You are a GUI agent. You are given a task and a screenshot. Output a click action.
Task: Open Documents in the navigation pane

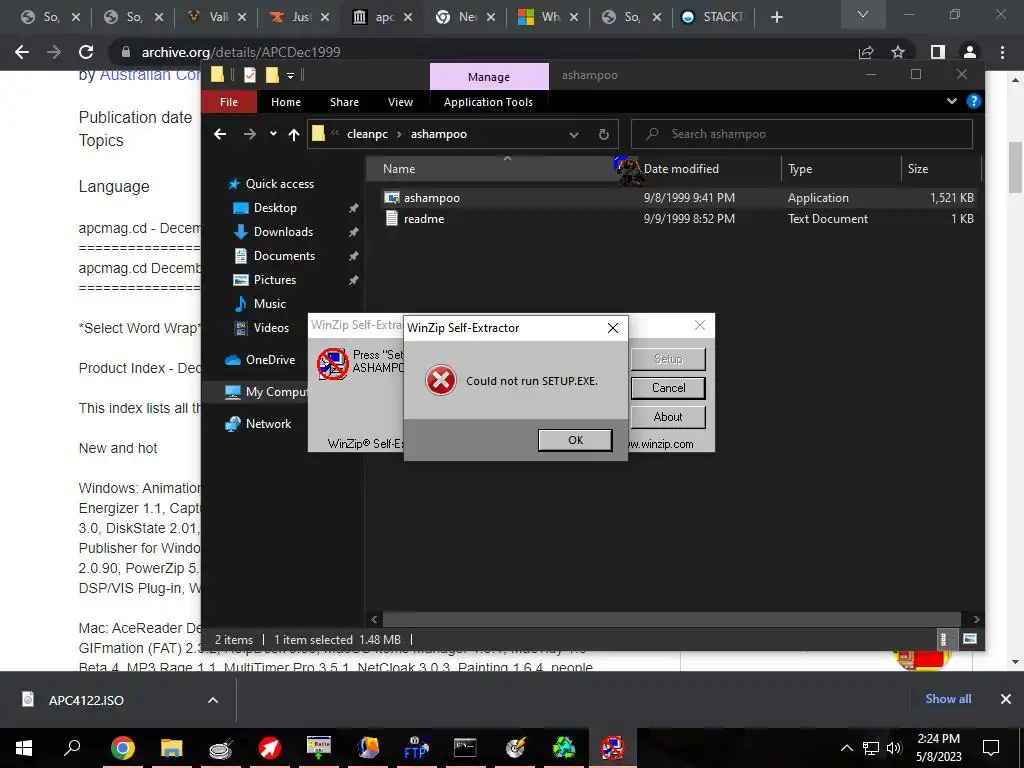point(284,256)
